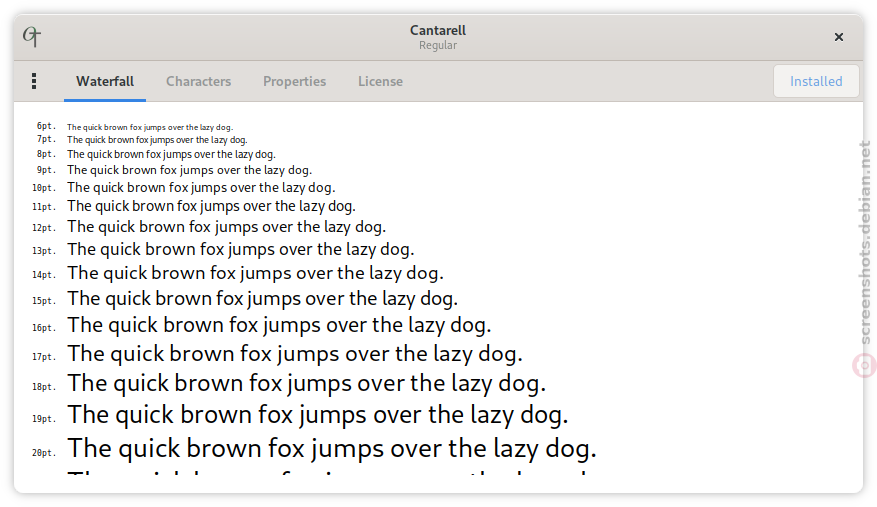Viewport: 877px width, 507px height.
Task: Click the 16pt. sample text line
Action: pos(280,326)
